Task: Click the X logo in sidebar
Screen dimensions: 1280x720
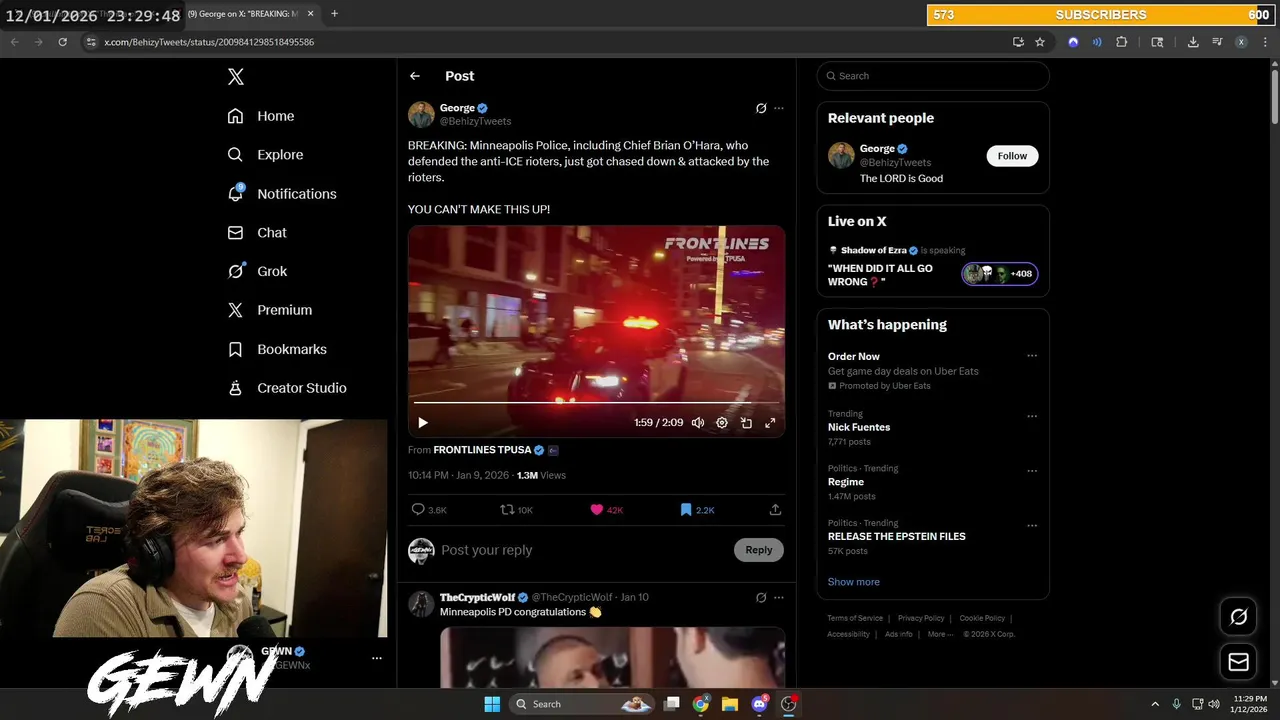Action: coord(235,77)
